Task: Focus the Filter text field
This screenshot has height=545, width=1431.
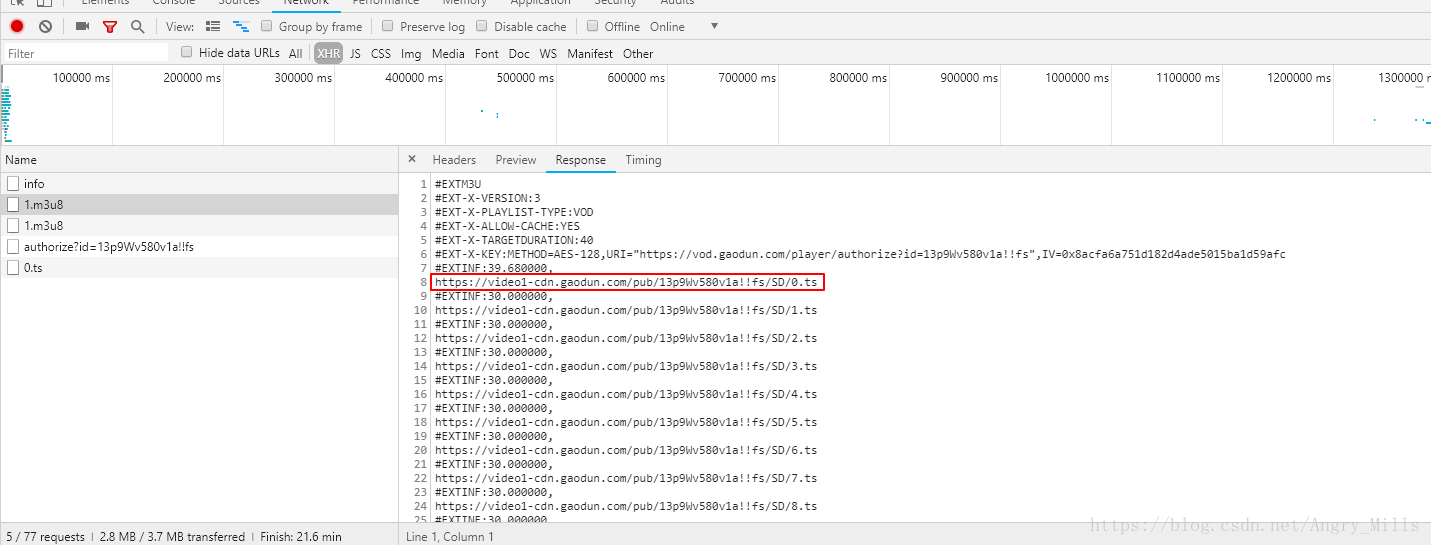Action: click(x=87, y=54)
